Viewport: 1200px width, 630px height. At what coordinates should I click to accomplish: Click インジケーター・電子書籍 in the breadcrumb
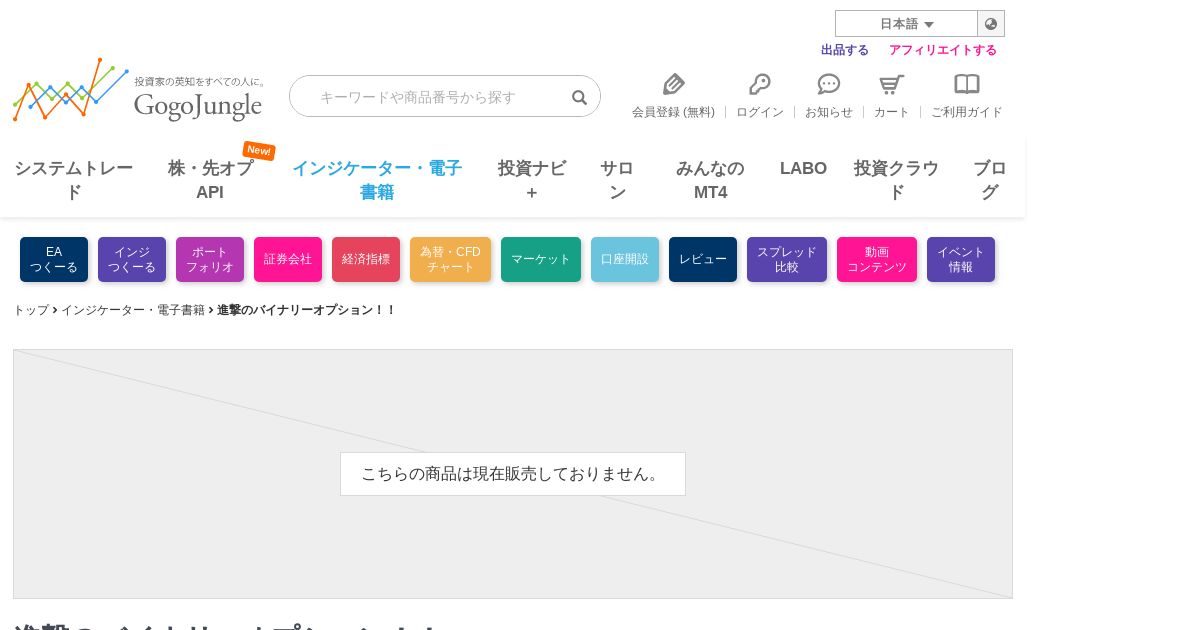click(133, 310)
